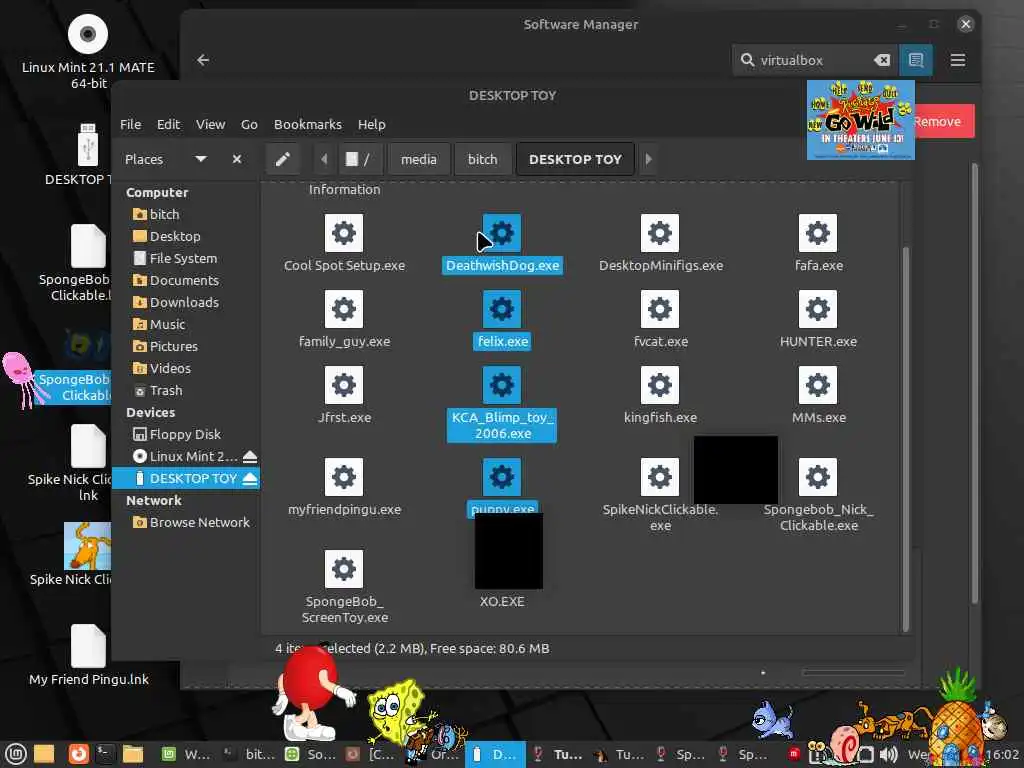1024x768 pixels.
Task: Select fafa.exe file icon
Action: pos(818,233)
